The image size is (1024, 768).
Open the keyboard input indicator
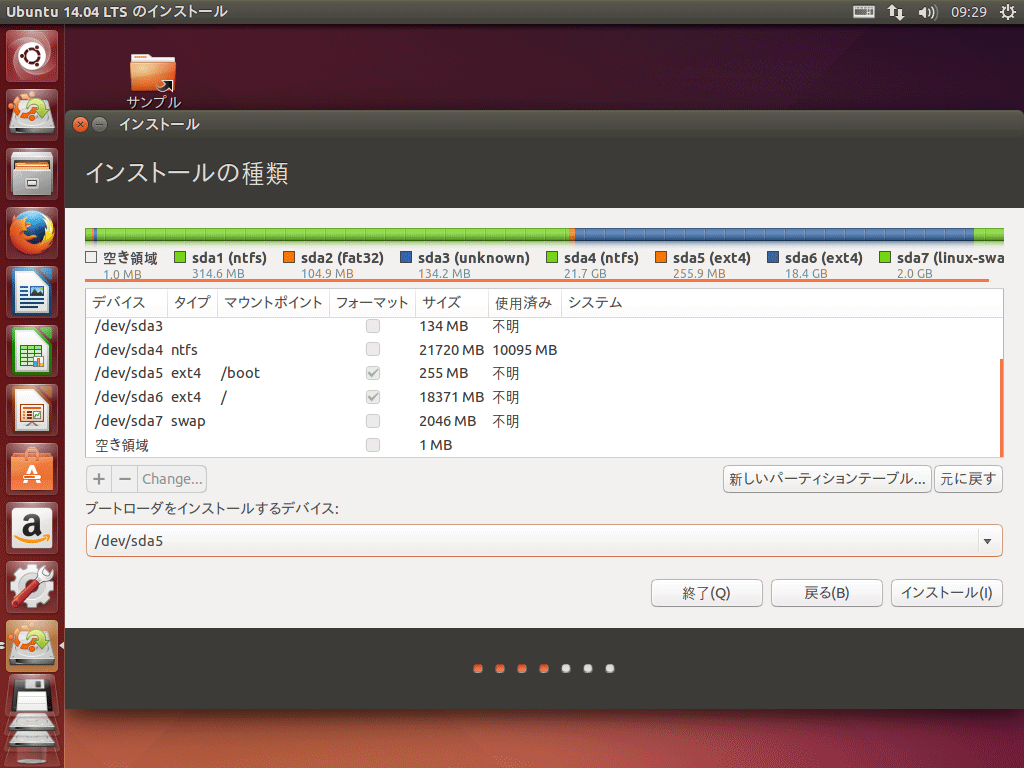click(x=863, y=12)
